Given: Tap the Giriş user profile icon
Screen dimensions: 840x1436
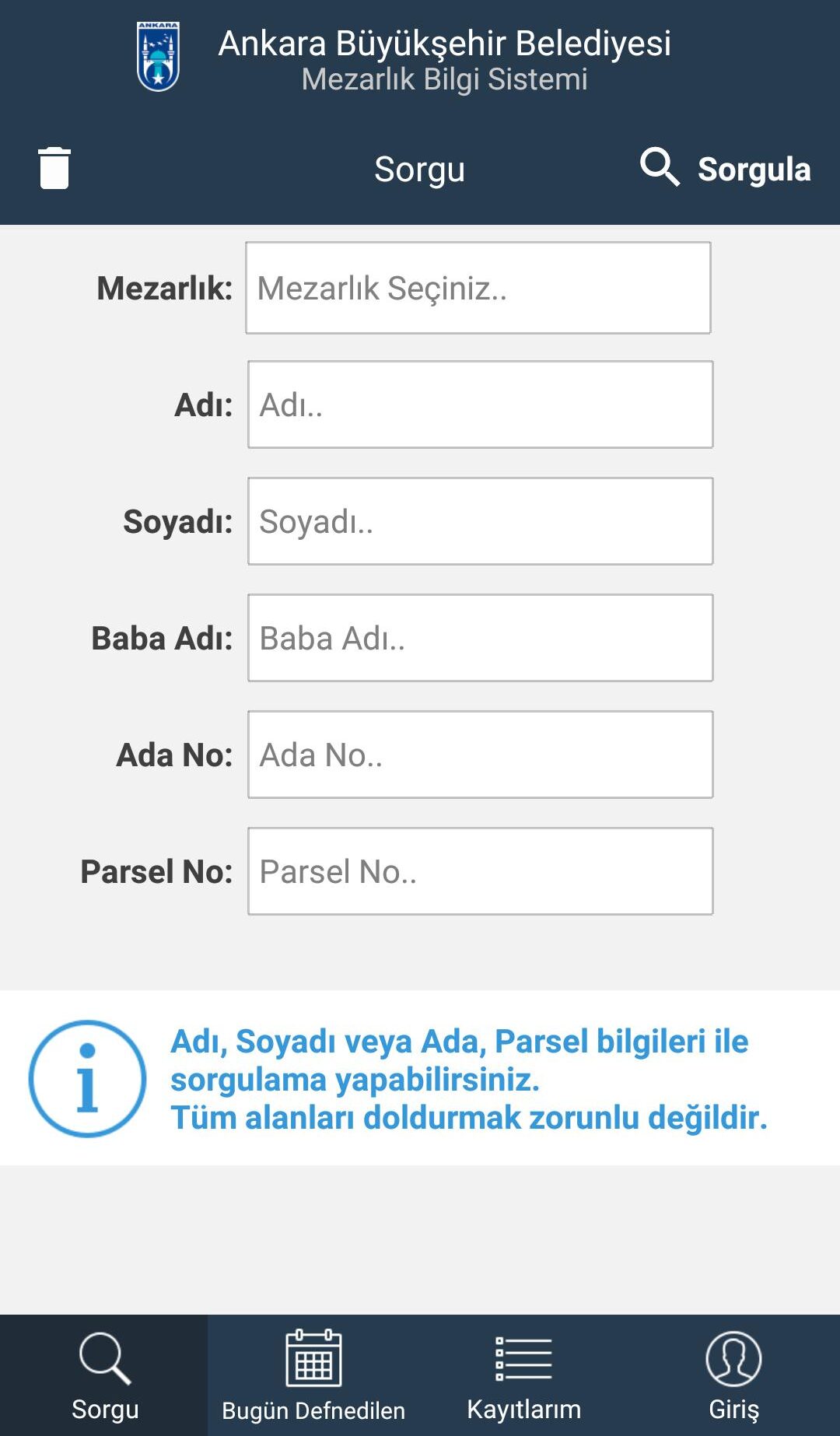Looking at the screenshot, I should tap(733, 1358).
